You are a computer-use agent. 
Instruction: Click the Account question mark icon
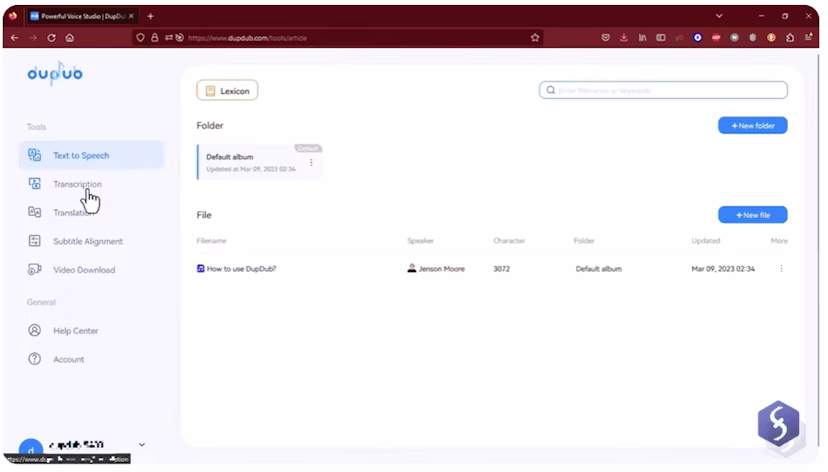pos(34,359)
